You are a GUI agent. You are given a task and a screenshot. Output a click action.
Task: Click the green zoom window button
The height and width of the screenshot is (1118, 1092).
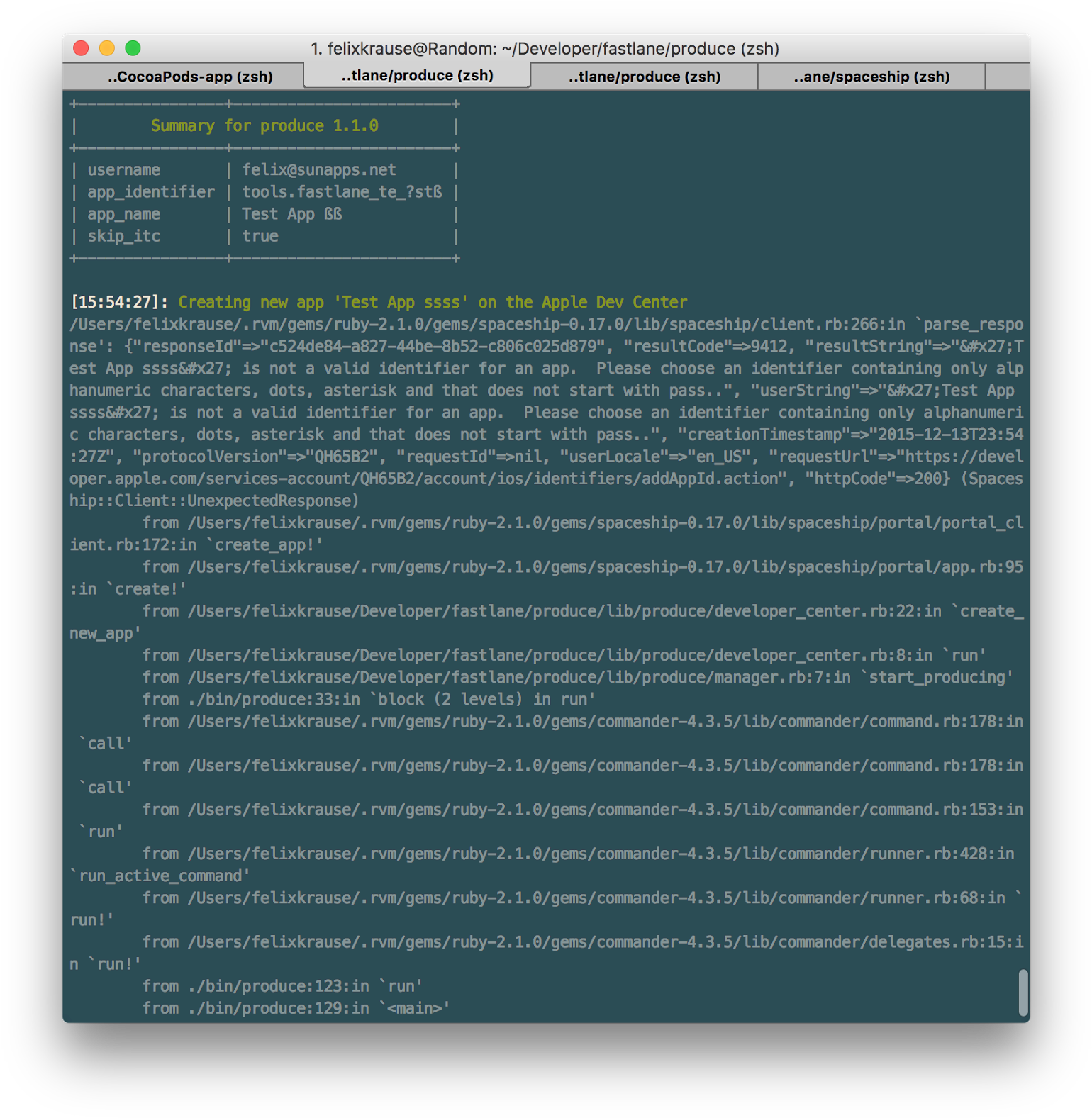[x=133, y=48]
